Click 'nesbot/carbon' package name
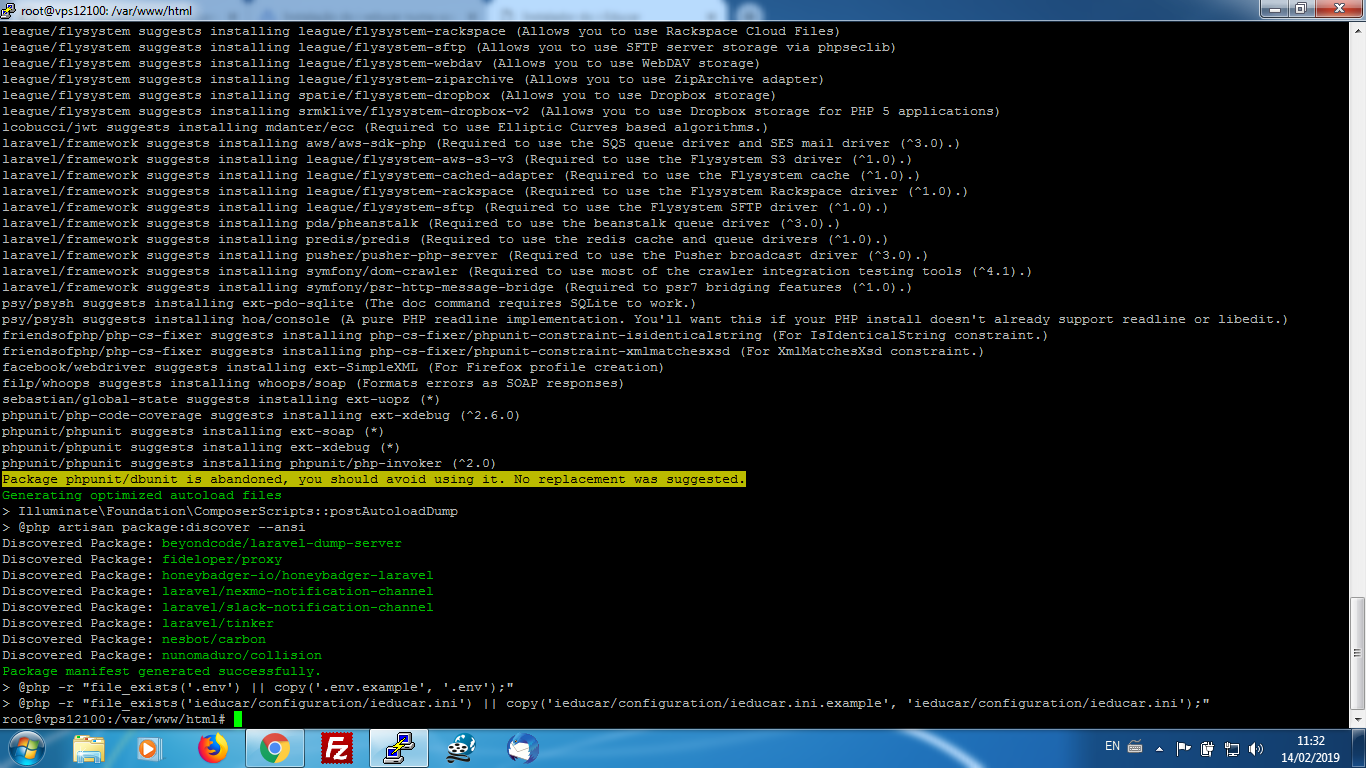 tap(214, 639)
